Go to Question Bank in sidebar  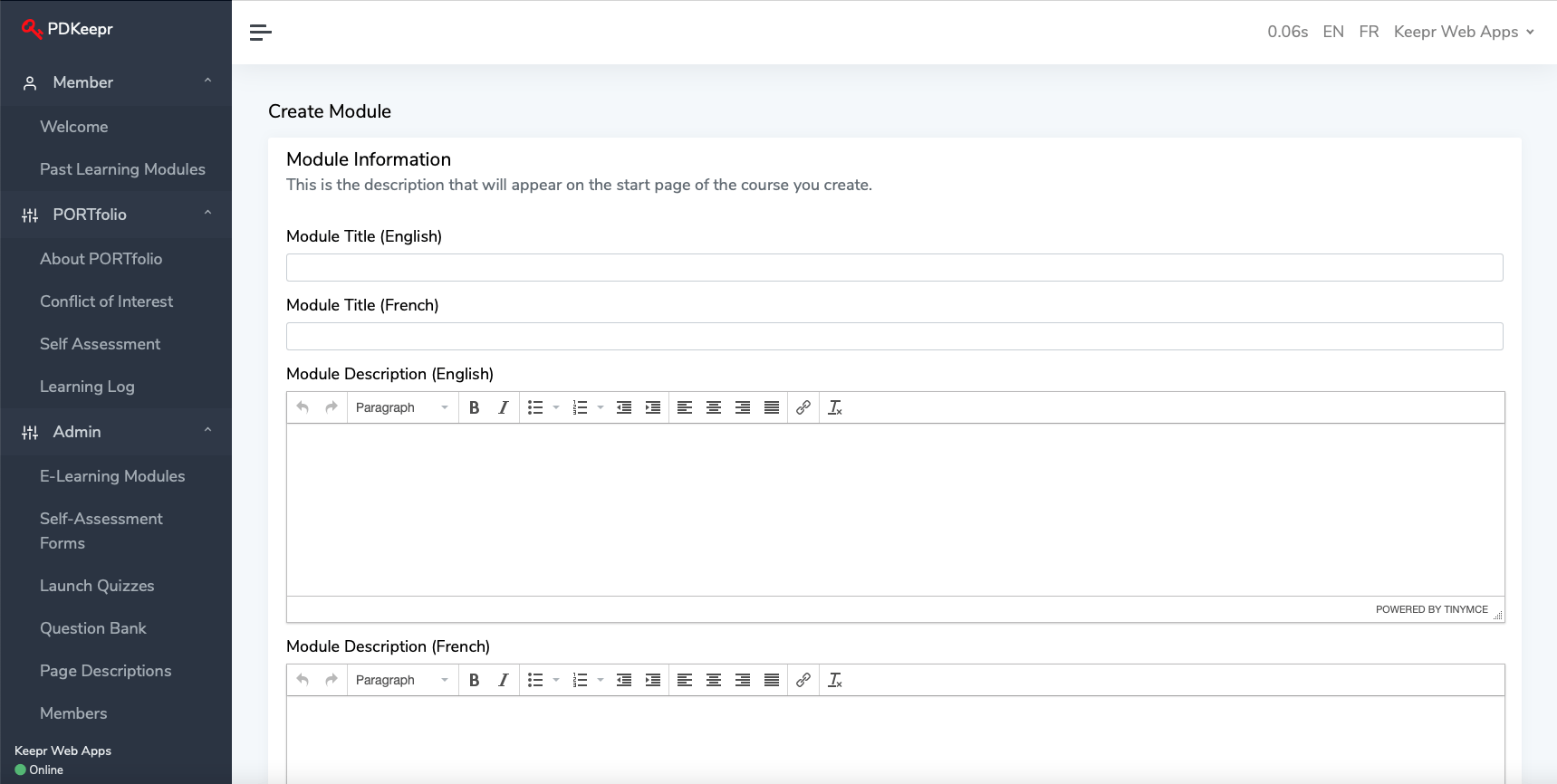pos(93,628)
